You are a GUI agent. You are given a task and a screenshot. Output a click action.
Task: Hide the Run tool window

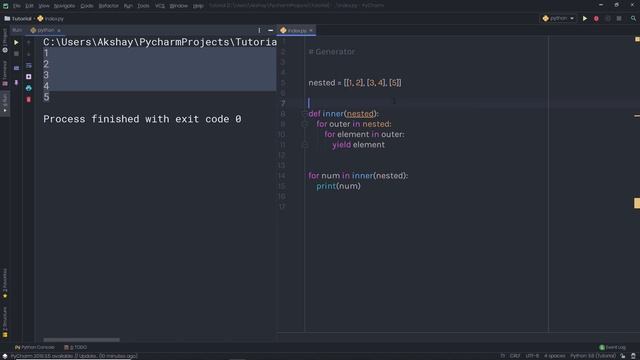pyautogui.click(x=271, y=30)
